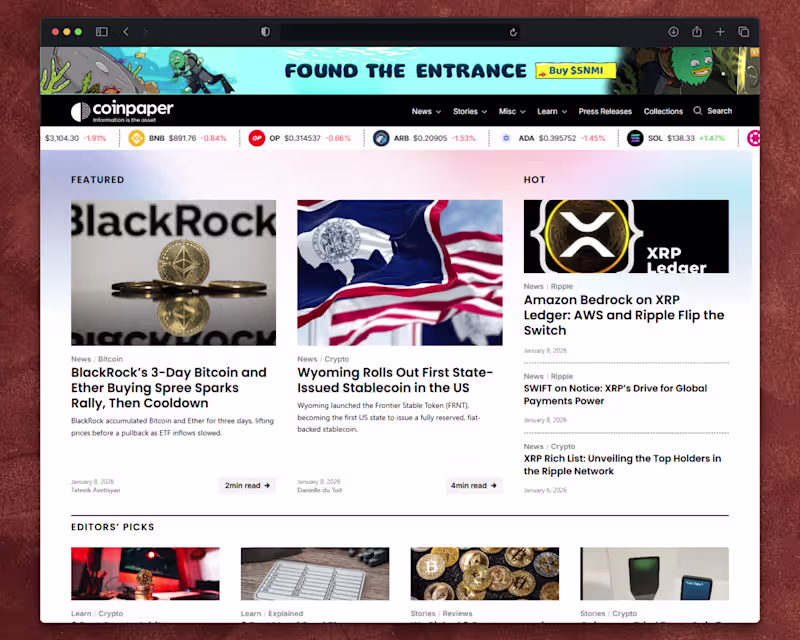Click the Buy $SNMI banner button

pyautogui.click(x=576, y=70)
